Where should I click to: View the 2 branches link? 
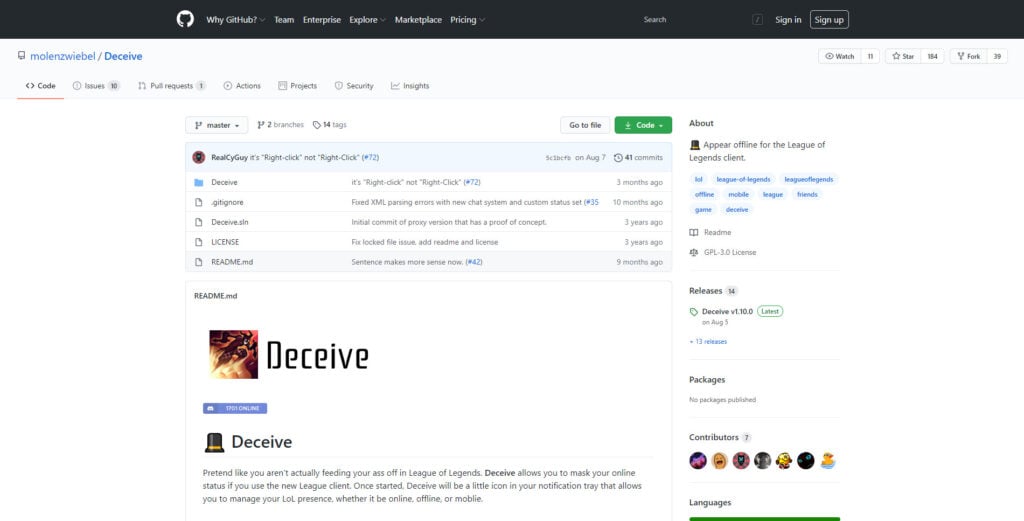280,125
